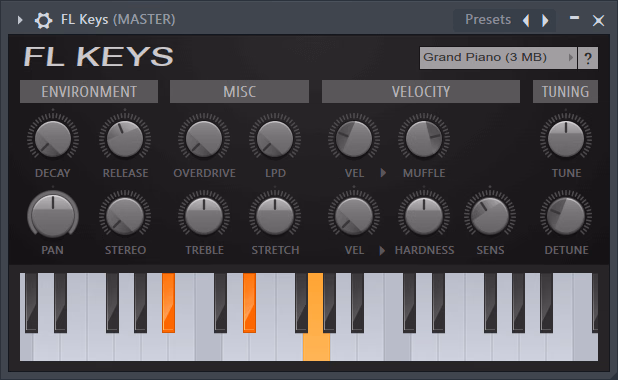
Task: Click the DETUNE label
Action: (x=566, y=250)
